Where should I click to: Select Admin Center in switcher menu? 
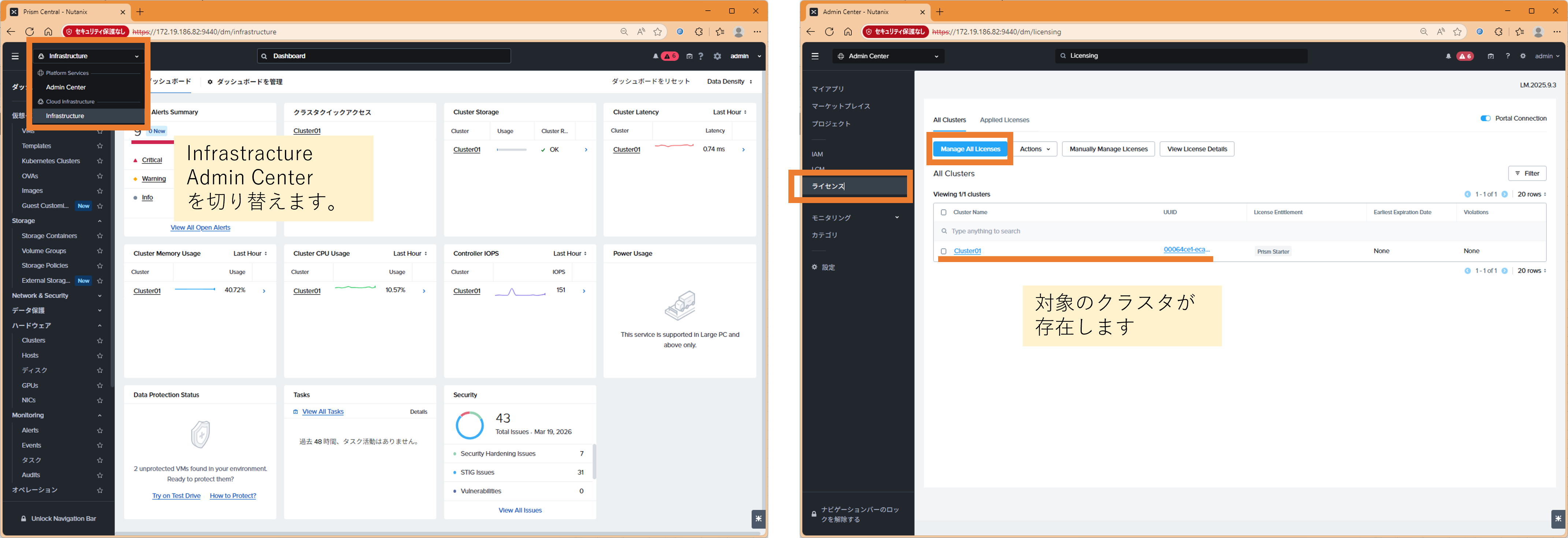click(x=66, y=87)
